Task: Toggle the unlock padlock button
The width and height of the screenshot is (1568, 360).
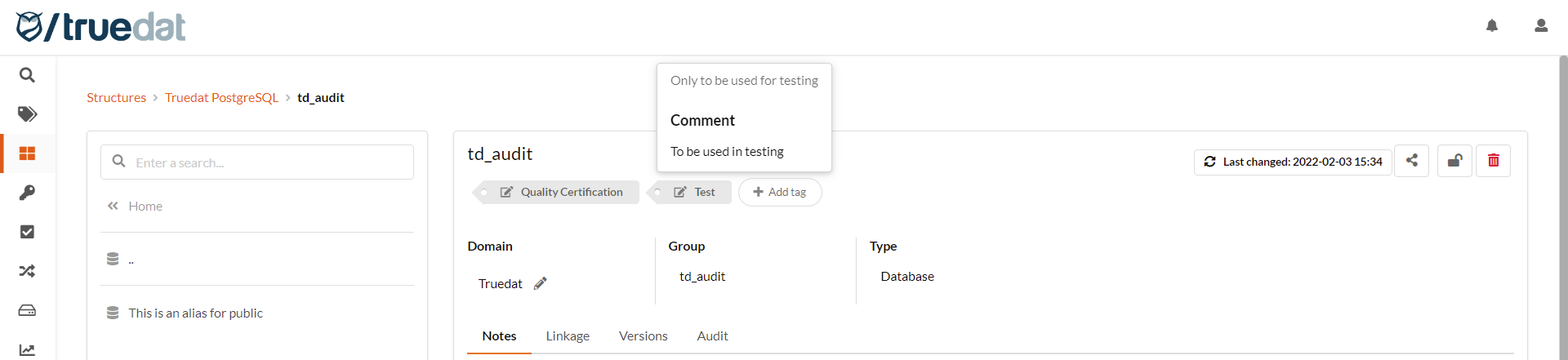Action: [x=1454, y=161]
